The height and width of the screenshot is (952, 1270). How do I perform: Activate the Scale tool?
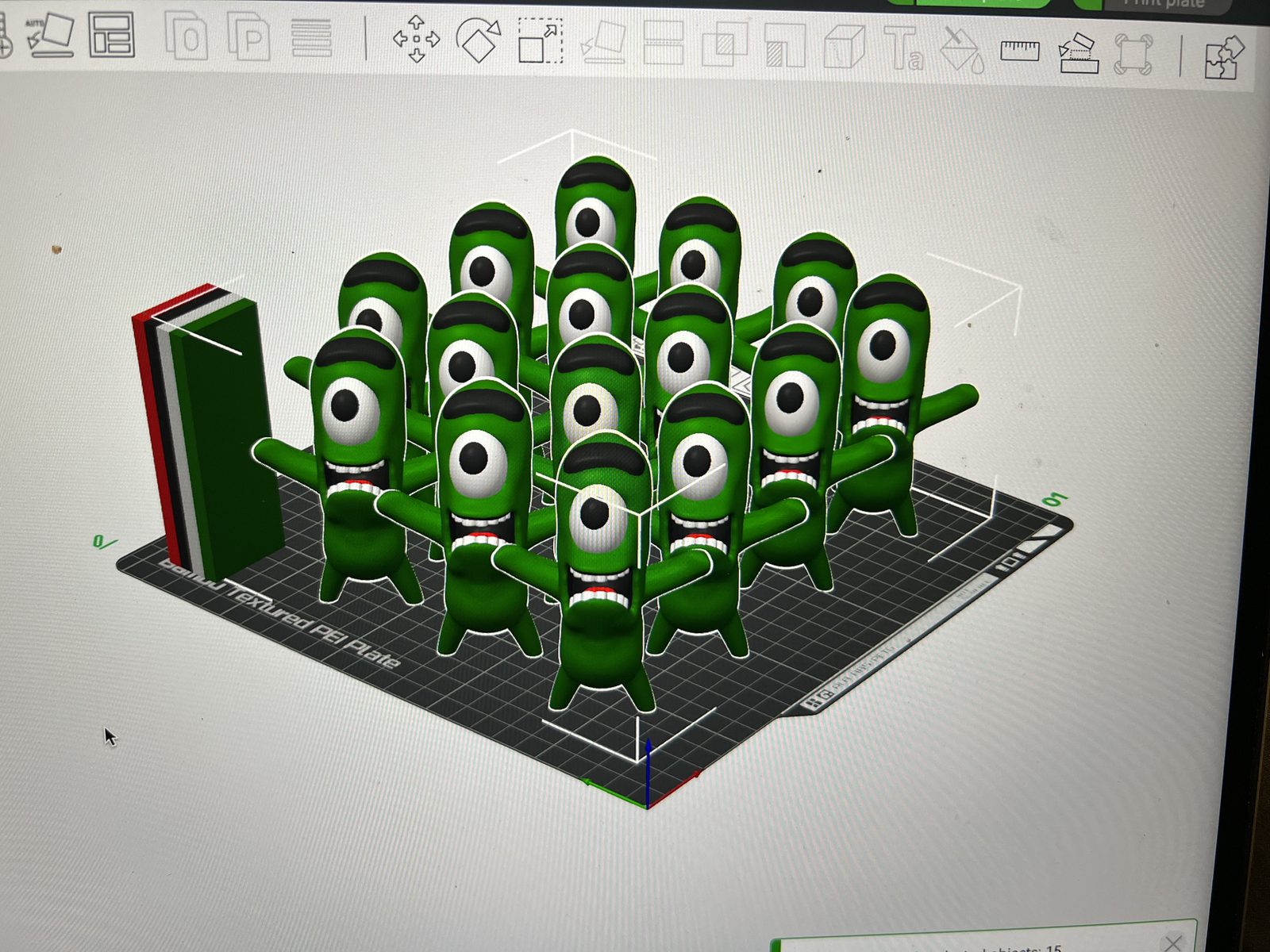click(x=541, y=41)
